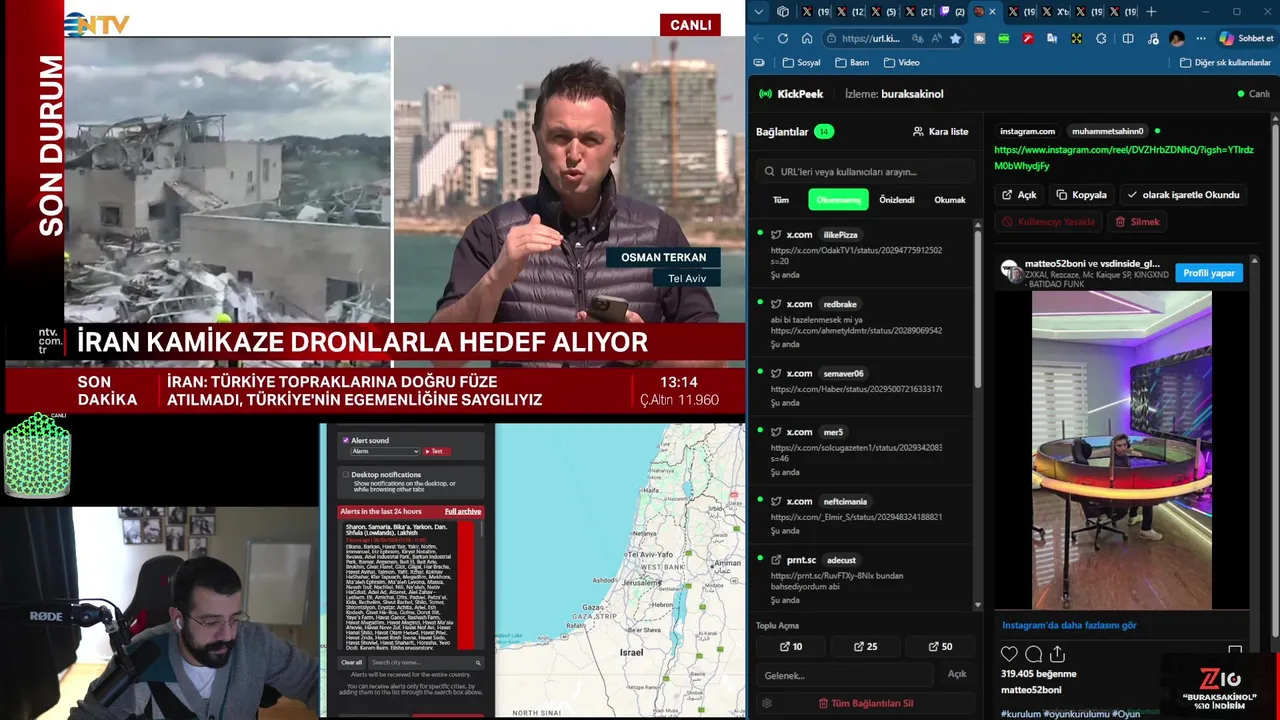The height and width of the screenshot is (720, 1280).
Task: Toggle the favorite star for this page
Action: point(955,38)
